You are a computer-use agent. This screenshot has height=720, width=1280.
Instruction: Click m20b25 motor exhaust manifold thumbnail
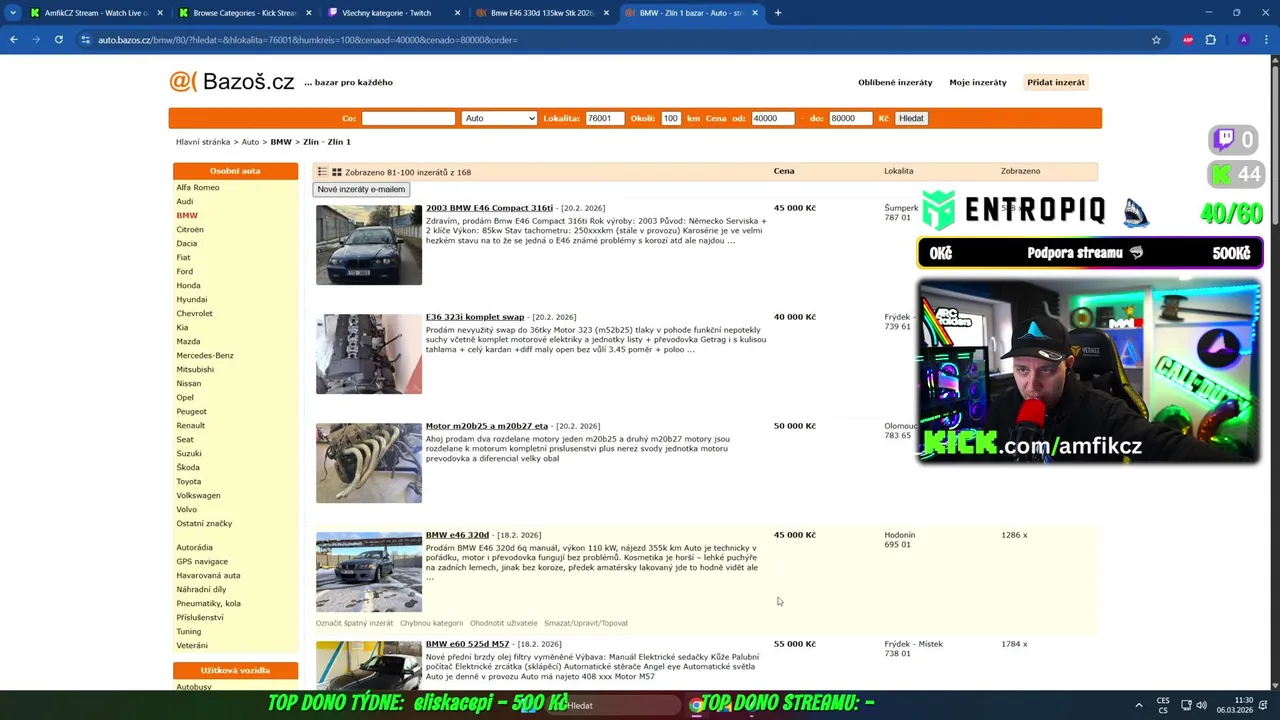[369, 463]
